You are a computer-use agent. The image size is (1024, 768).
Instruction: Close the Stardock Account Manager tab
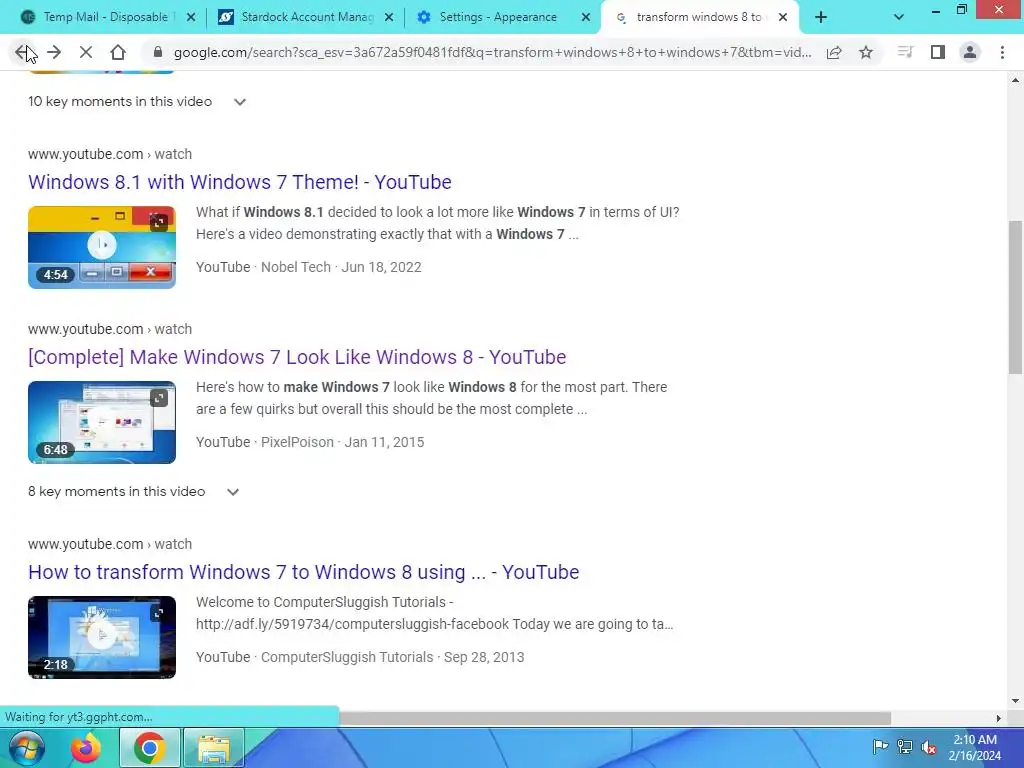pos(389,18)
